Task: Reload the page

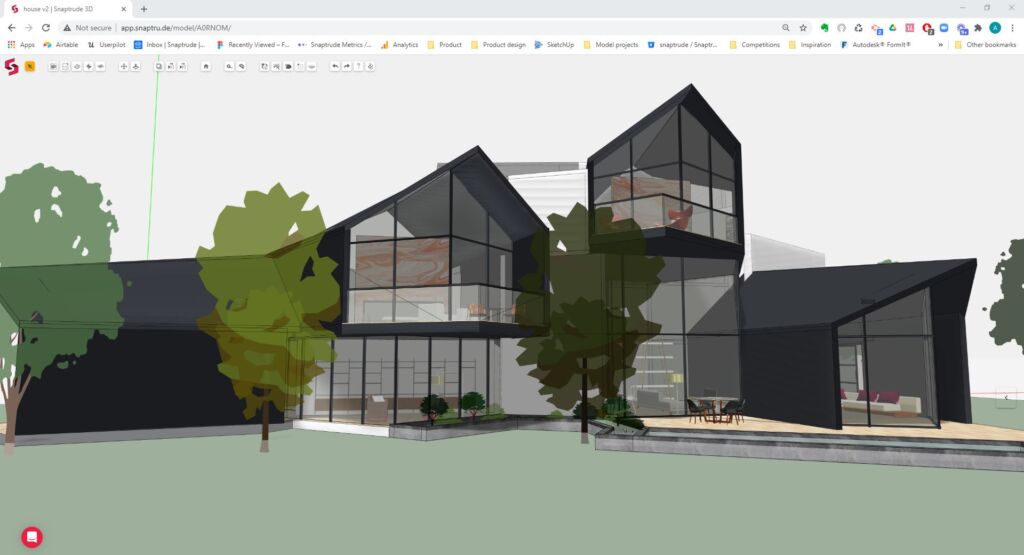Action: (x=46, y=28)
